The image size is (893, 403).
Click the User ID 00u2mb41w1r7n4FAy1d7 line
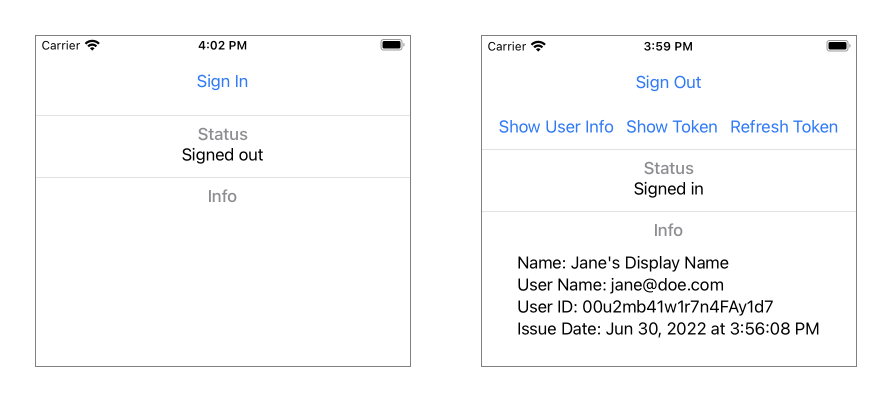[x=645, y=306]
